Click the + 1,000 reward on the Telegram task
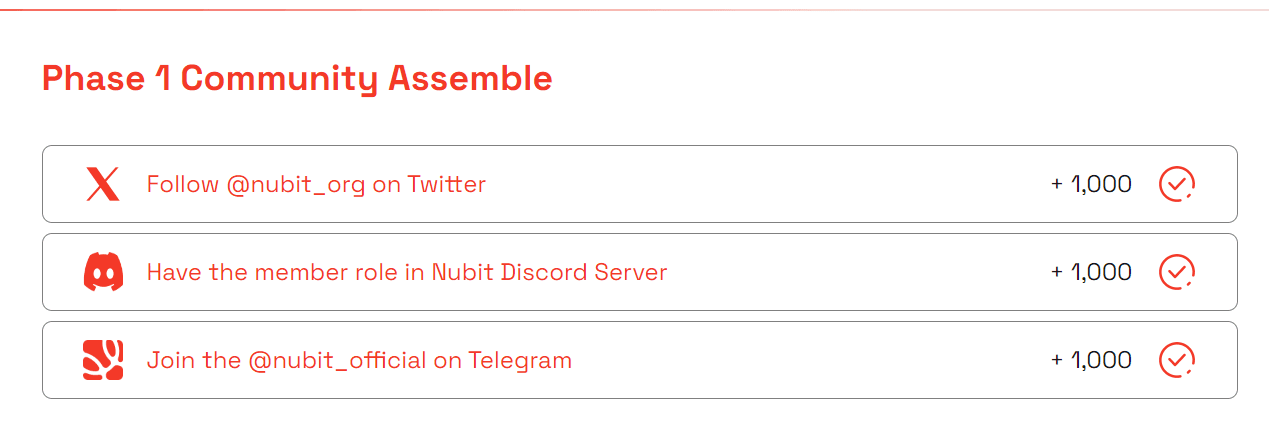This screenshot has height=448, width=1269. [1091, 360]
